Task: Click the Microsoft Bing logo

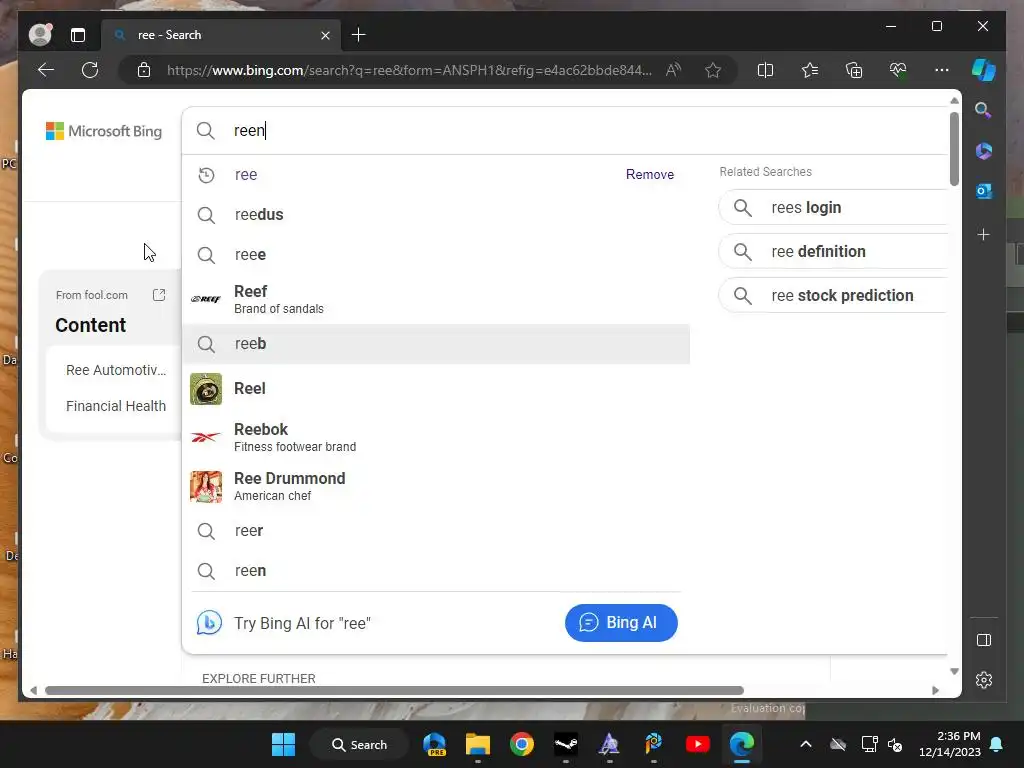Action: click(104, 131)
